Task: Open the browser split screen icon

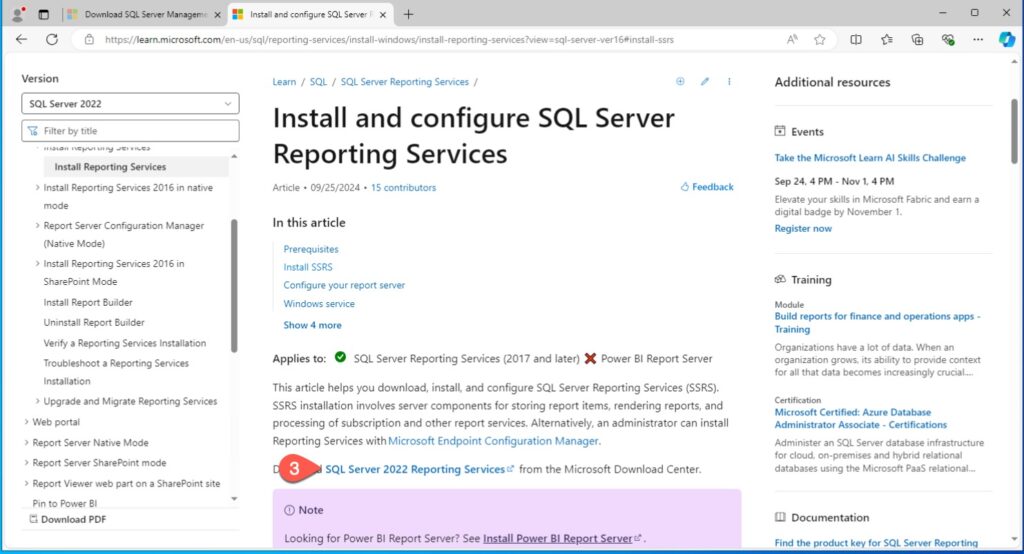Action: 856,40
